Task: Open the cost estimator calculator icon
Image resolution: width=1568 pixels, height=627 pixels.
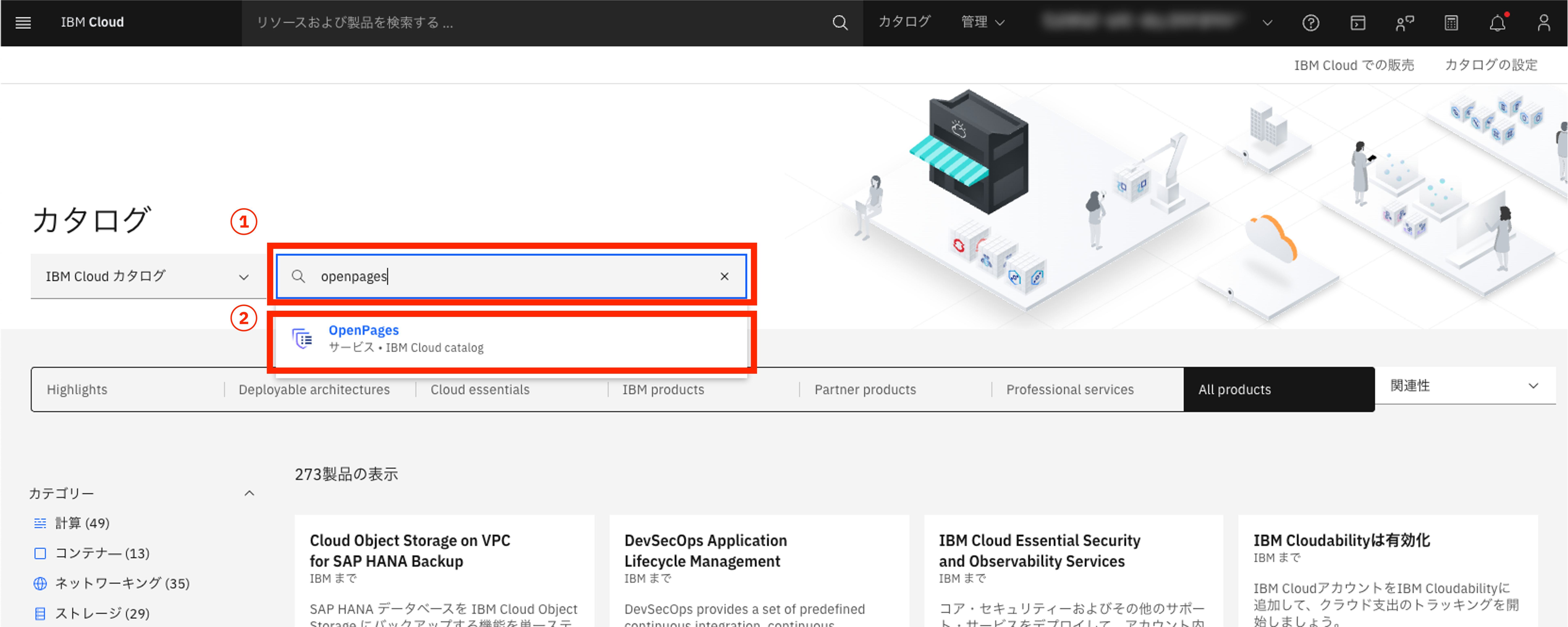Action: (1451, 23)
